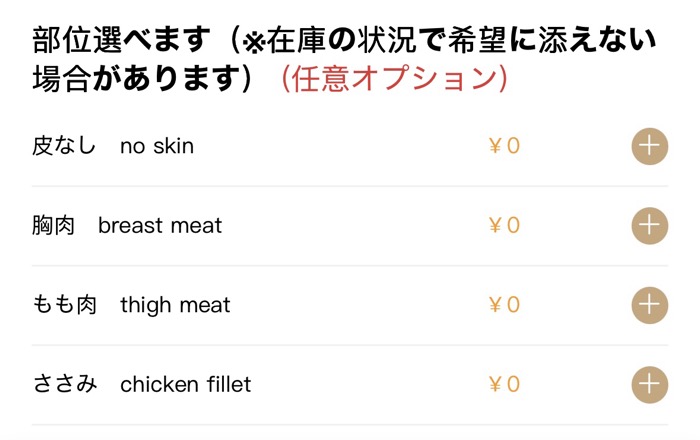Image resolution: width=700 pixels, height=440 pixels.
Task: Select the "chicken fillet" English text
Action: pos(186,383)
